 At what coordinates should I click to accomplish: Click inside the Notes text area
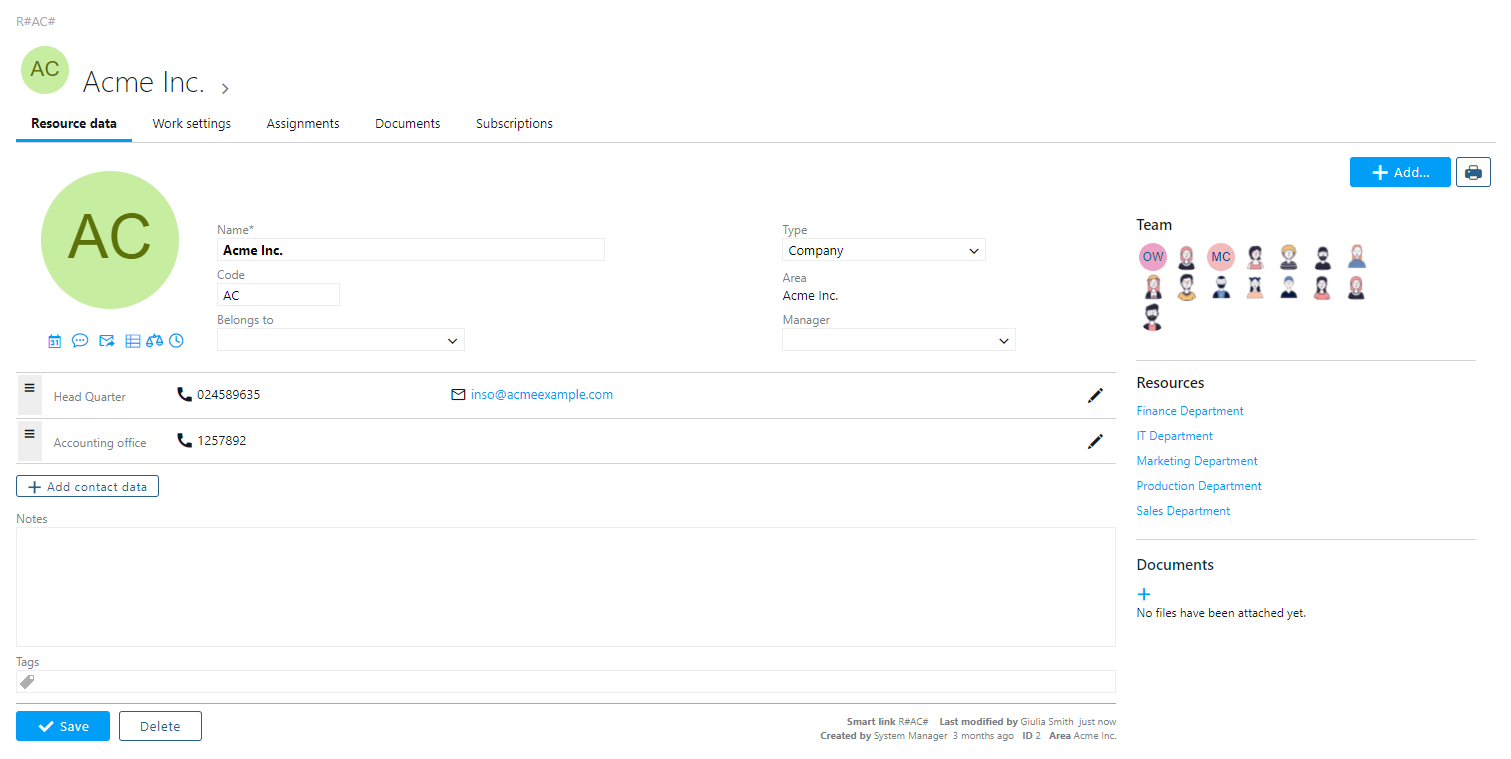coord(565,586)
